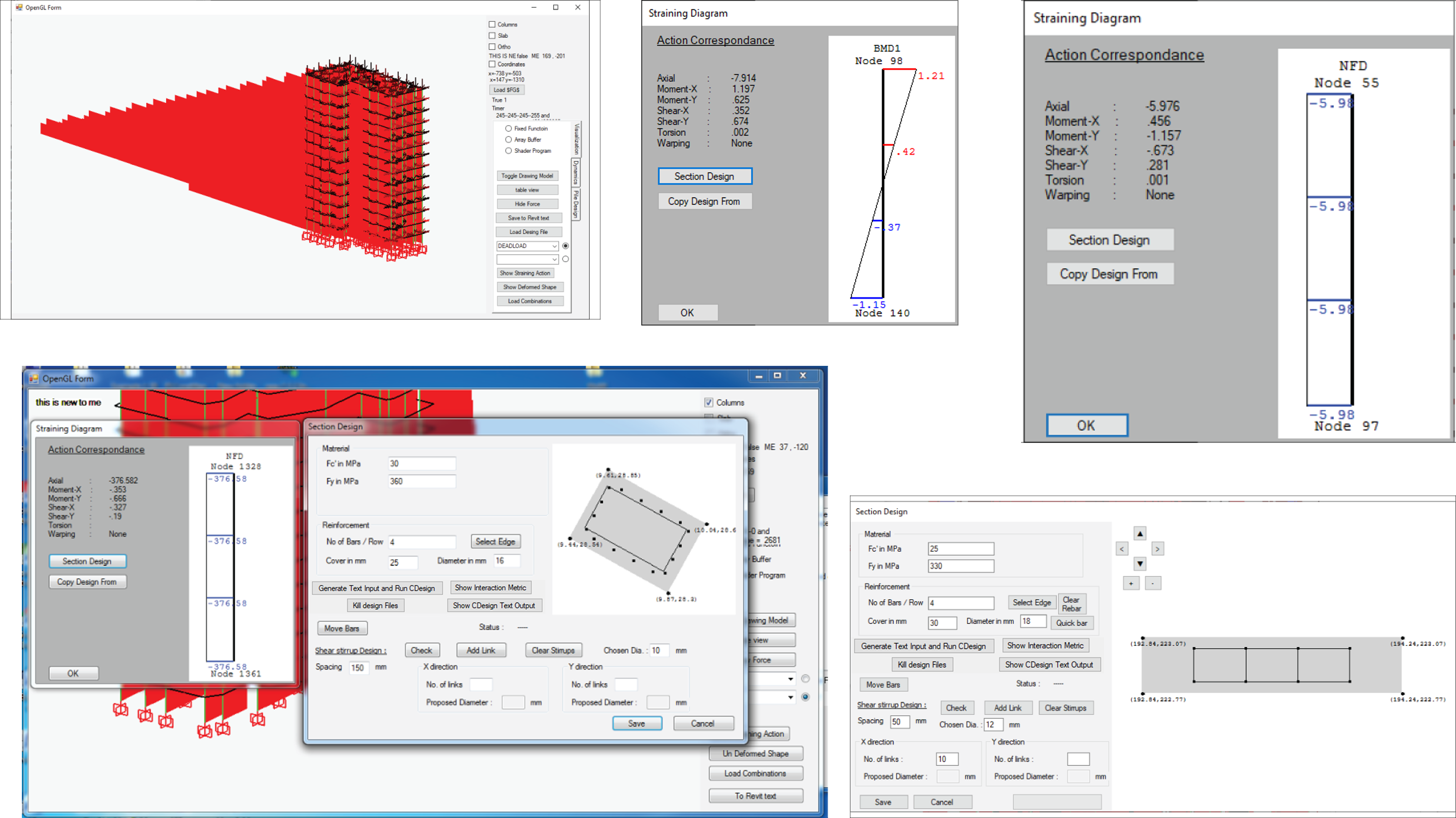Viewport: 1456px width, 818px height.
Task: Click the Quick bar button
Action: pyautogui.click(x=1072, y=623)
